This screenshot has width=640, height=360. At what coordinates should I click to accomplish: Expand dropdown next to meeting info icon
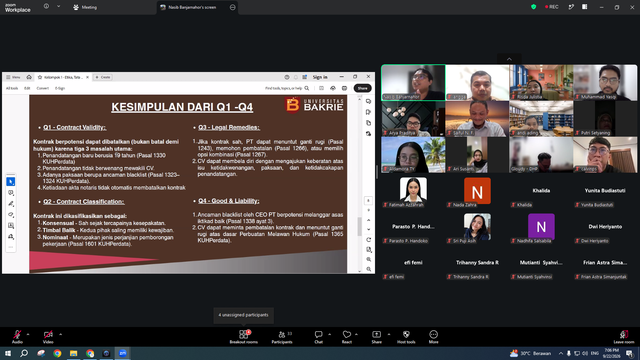[x=58, y=7]
